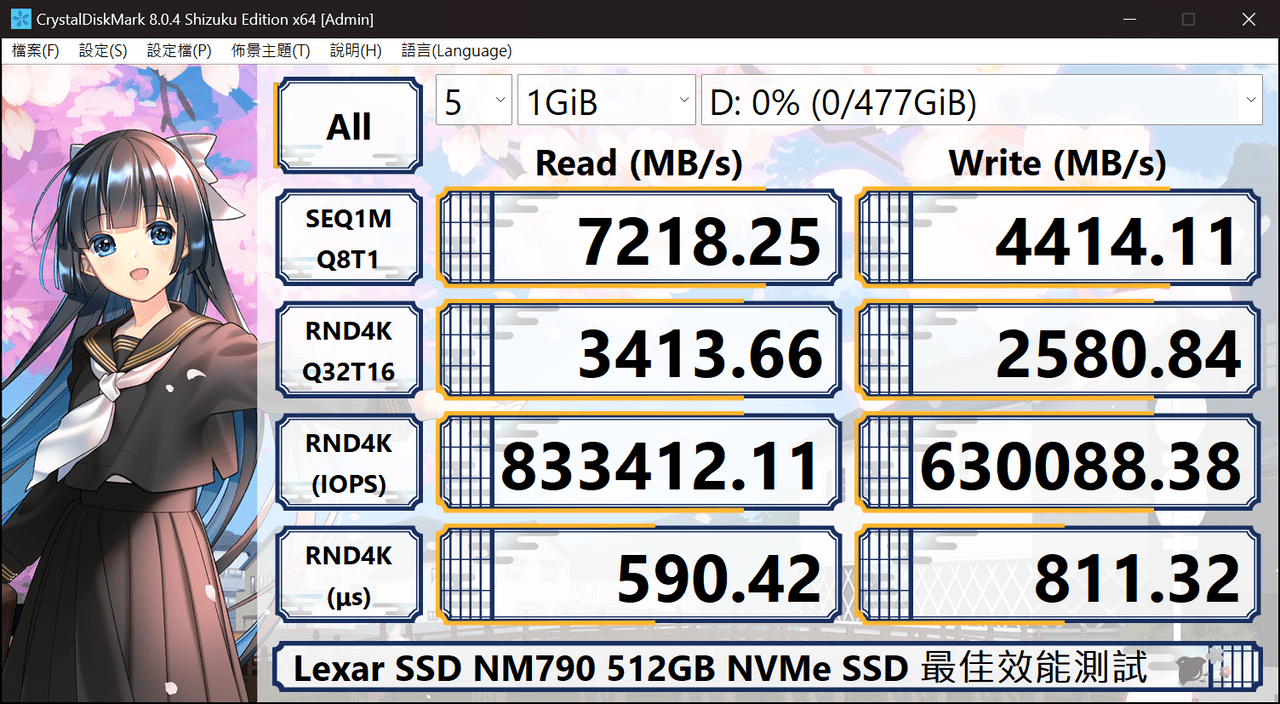Run the SEQ1M Q8T1 test
This screenshot has height=704, width=1280.
tap(349, 239)
